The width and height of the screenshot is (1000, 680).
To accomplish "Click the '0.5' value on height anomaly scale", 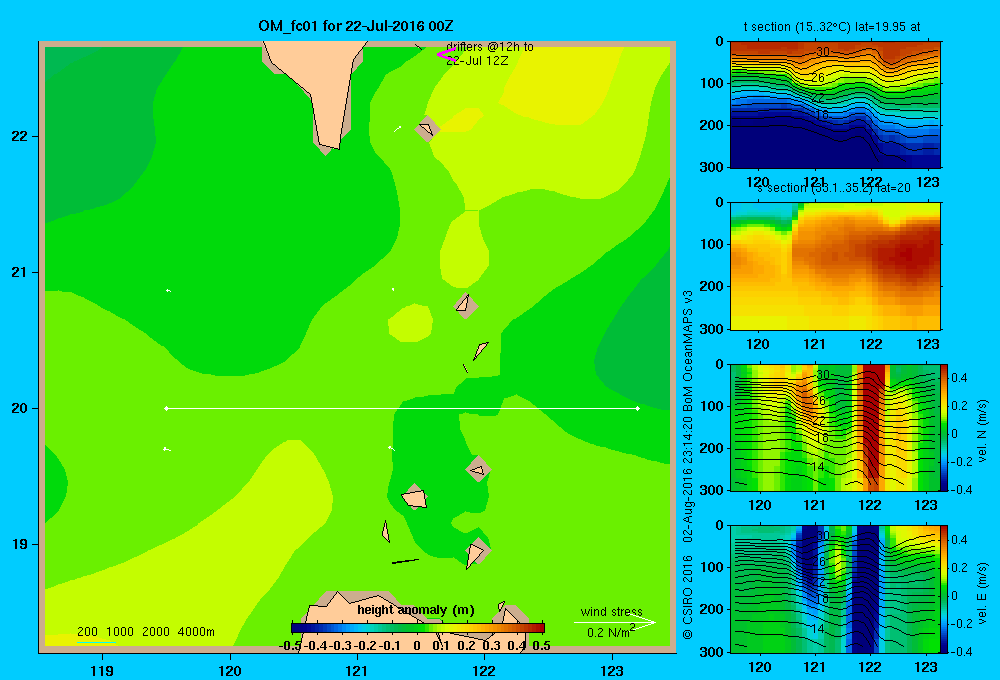I will coord(541,646).
